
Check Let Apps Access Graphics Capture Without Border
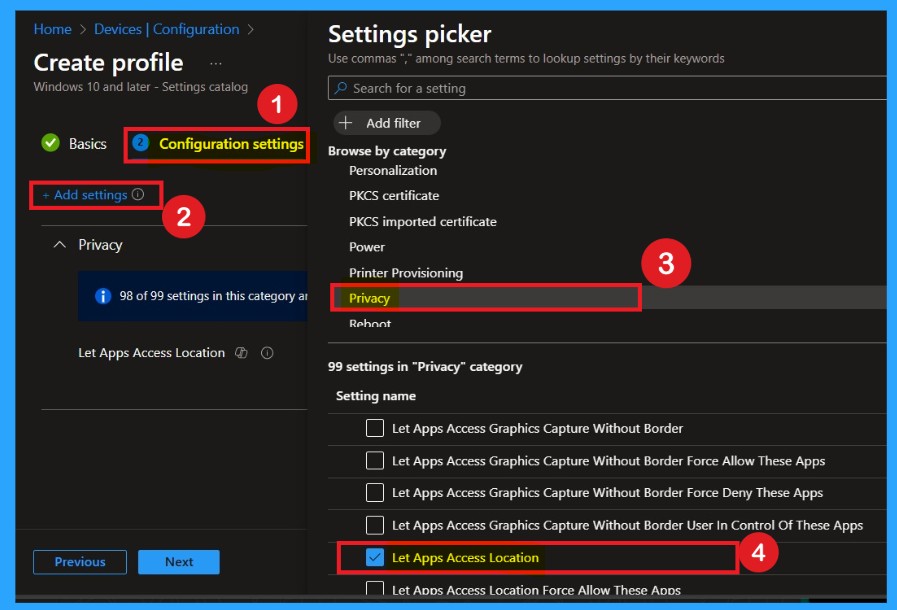click(375, 429)
